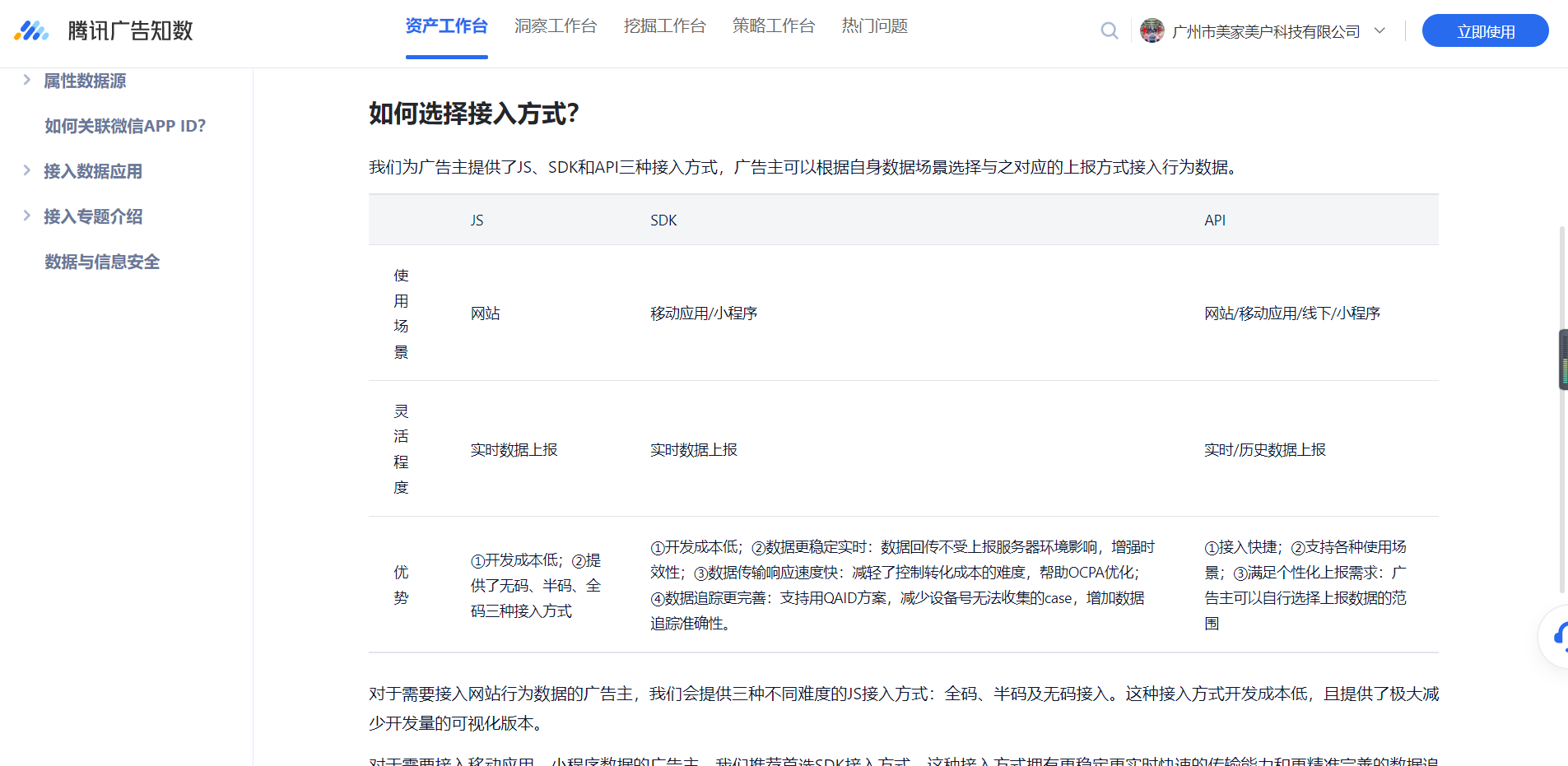Click the JS advantages cell text

(x=536, y=586)
